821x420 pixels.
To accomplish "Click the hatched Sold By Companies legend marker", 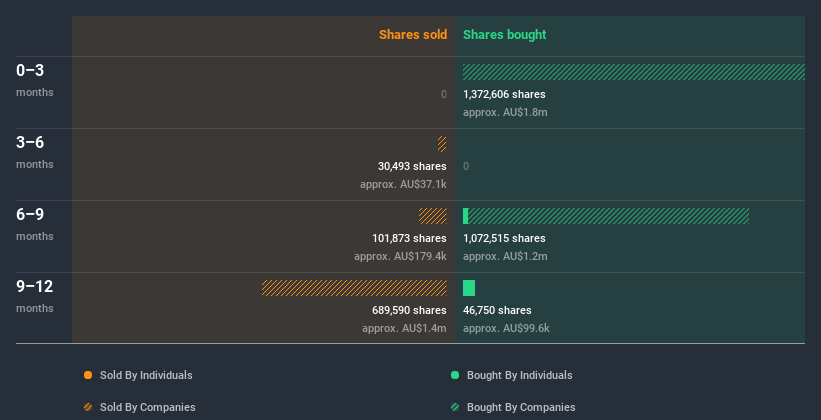I will 88,407.
